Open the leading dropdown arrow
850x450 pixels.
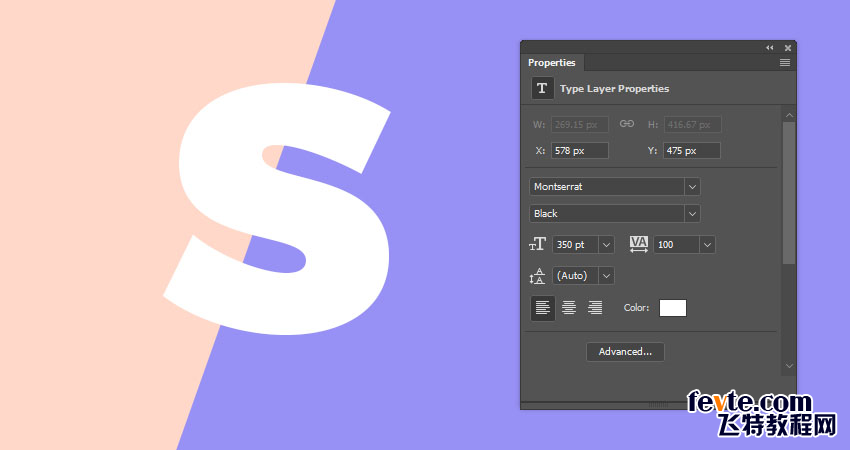[x=606, y=276]
